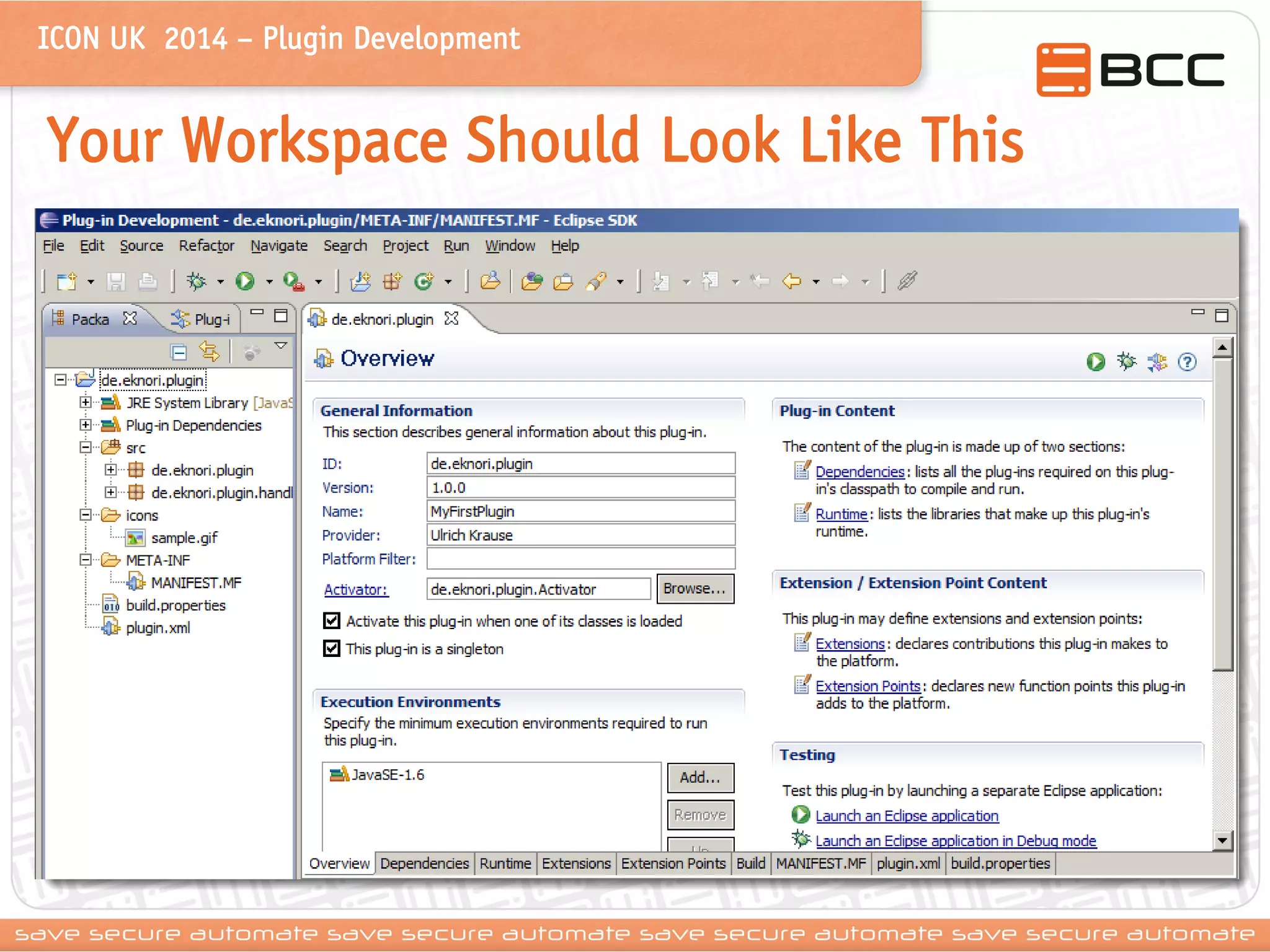The height and width of the screenshot is (952, 1270).
Task: Click the Add... execution environment button
Action: point(700,777)
